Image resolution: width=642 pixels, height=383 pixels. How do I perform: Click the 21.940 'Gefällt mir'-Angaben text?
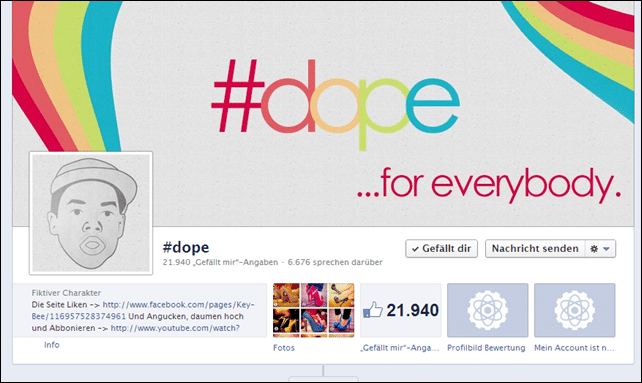(x=220, y=262)
